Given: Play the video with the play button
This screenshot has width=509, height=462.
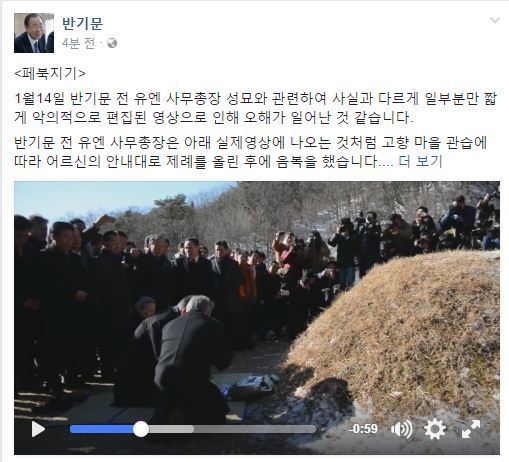Looking at the screenshot, I should click(38, 429).
